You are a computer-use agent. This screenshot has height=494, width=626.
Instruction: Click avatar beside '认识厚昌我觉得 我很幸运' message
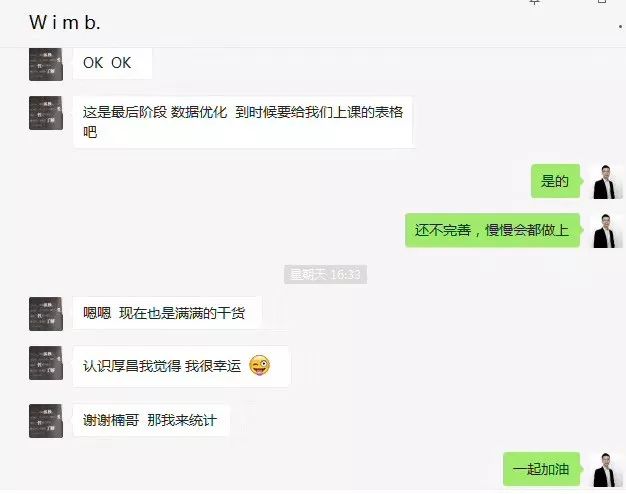46,363
